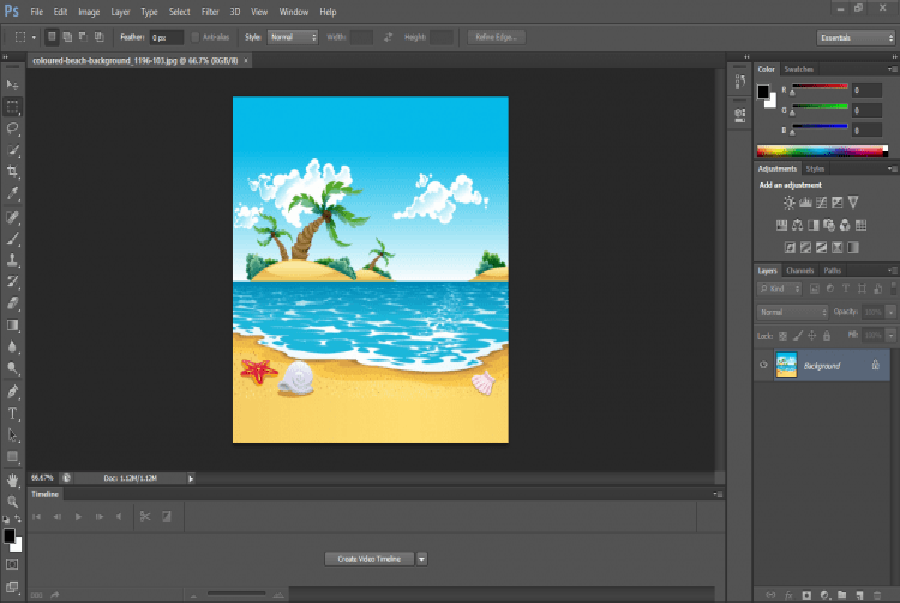Toggle Quick Mask mode

coord(13,566)
